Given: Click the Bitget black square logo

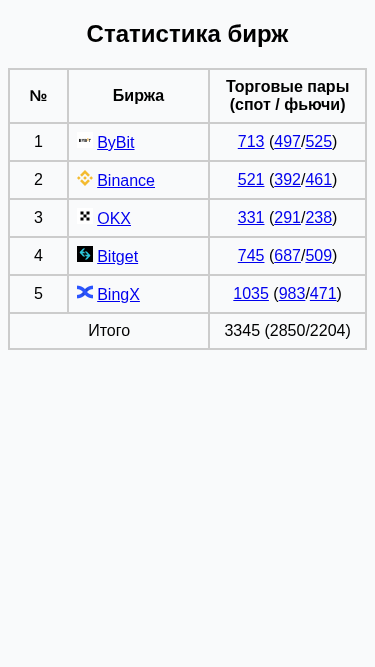Looking at the screenshot, I should 85,254.
